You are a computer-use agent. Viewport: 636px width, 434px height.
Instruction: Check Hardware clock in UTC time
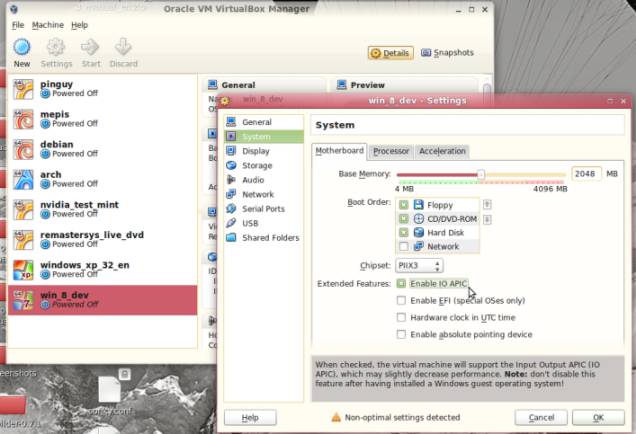tap(401, 317)
